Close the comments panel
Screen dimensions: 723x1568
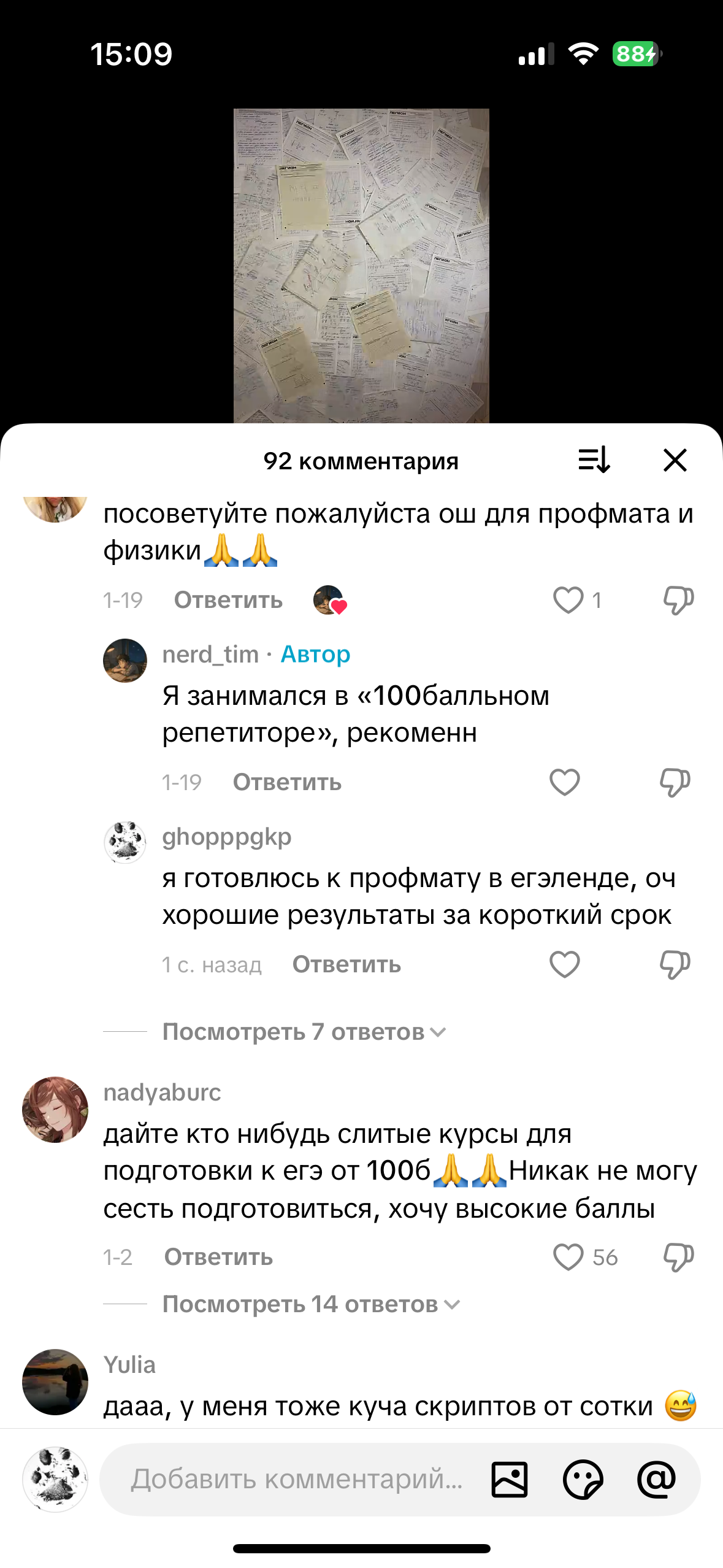pyautogui.click(x=675, y=459)
